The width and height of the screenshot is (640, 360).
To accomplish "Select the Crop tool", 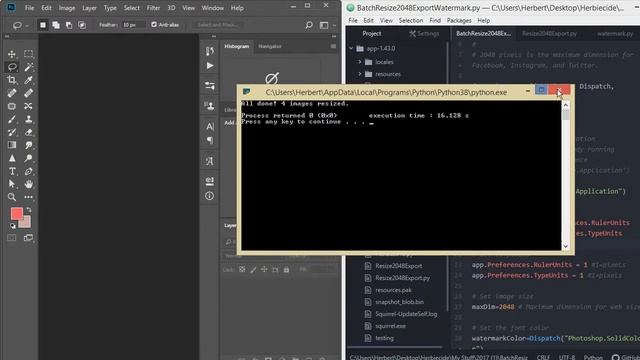I will coord(12,80).
